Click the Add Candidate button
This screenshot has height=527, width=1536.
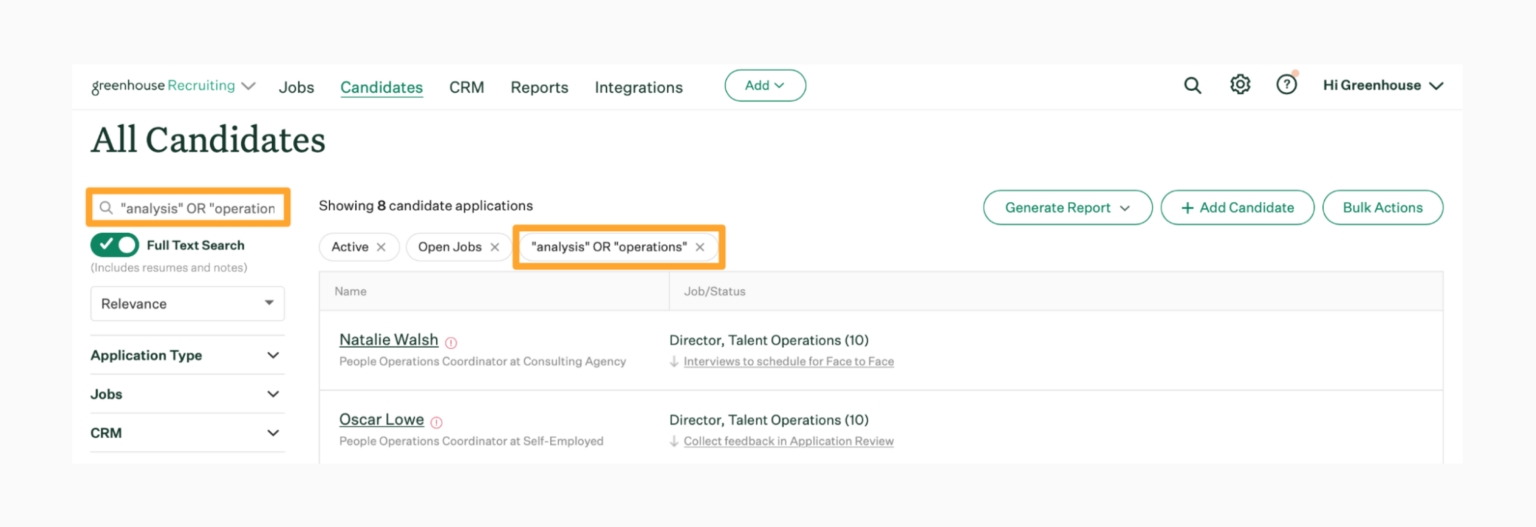pos(1237,208)
